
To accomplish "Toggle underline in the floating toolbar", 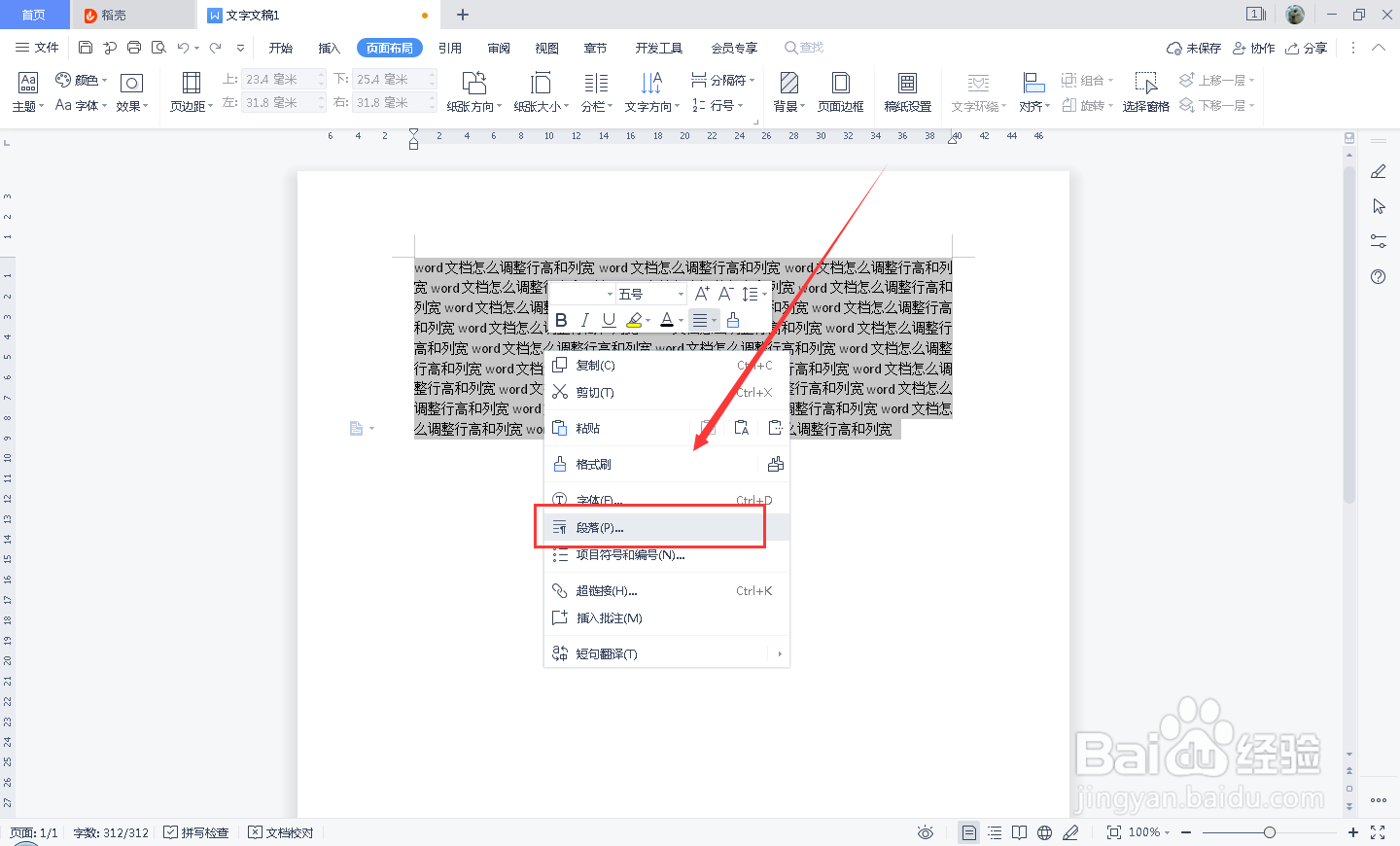I will pos(608,320).
